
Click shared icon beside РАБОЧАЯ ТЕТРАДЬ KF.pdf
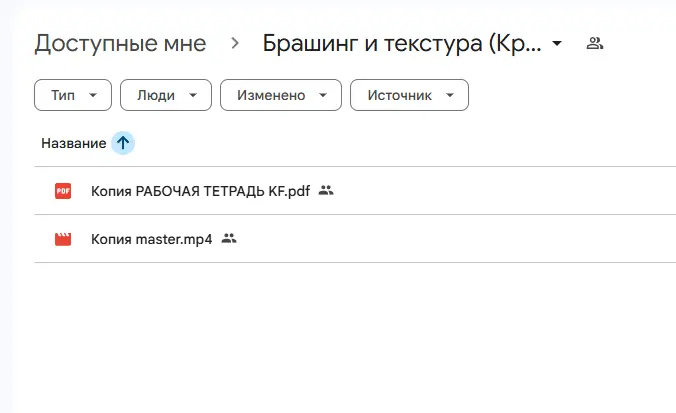tap(326, 191)
